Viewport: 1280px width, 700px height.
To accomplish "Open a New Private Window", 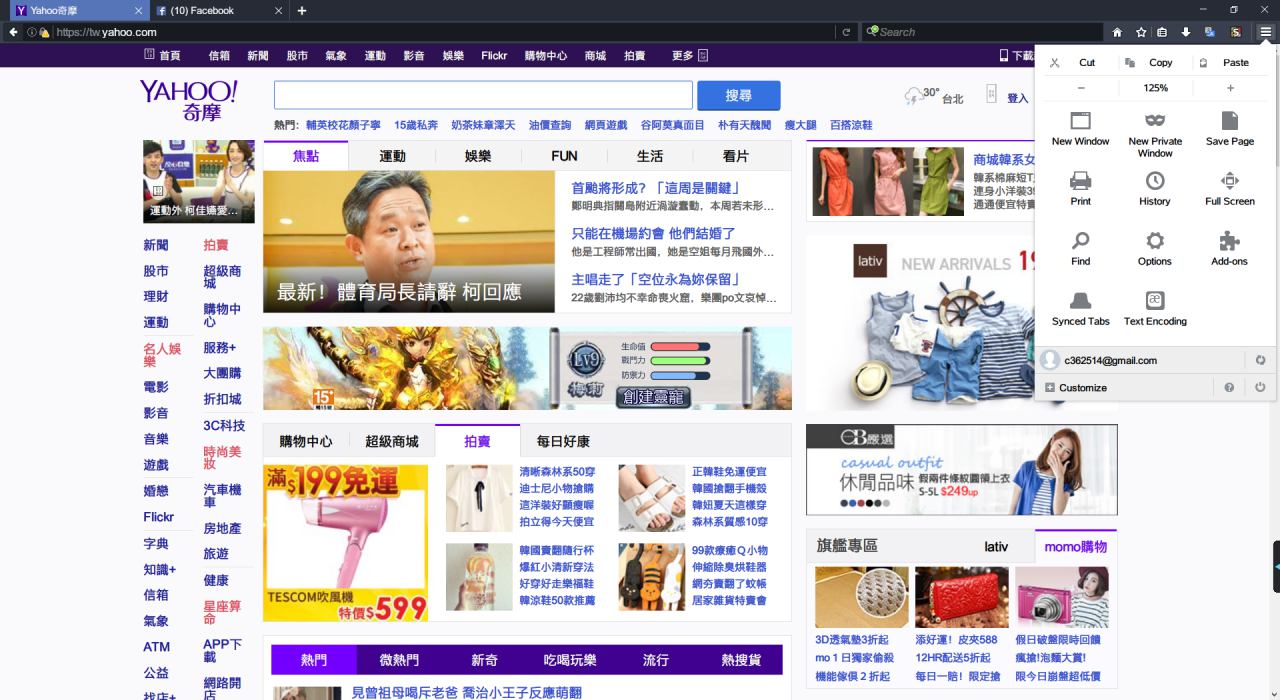I will pos(1155,134).
